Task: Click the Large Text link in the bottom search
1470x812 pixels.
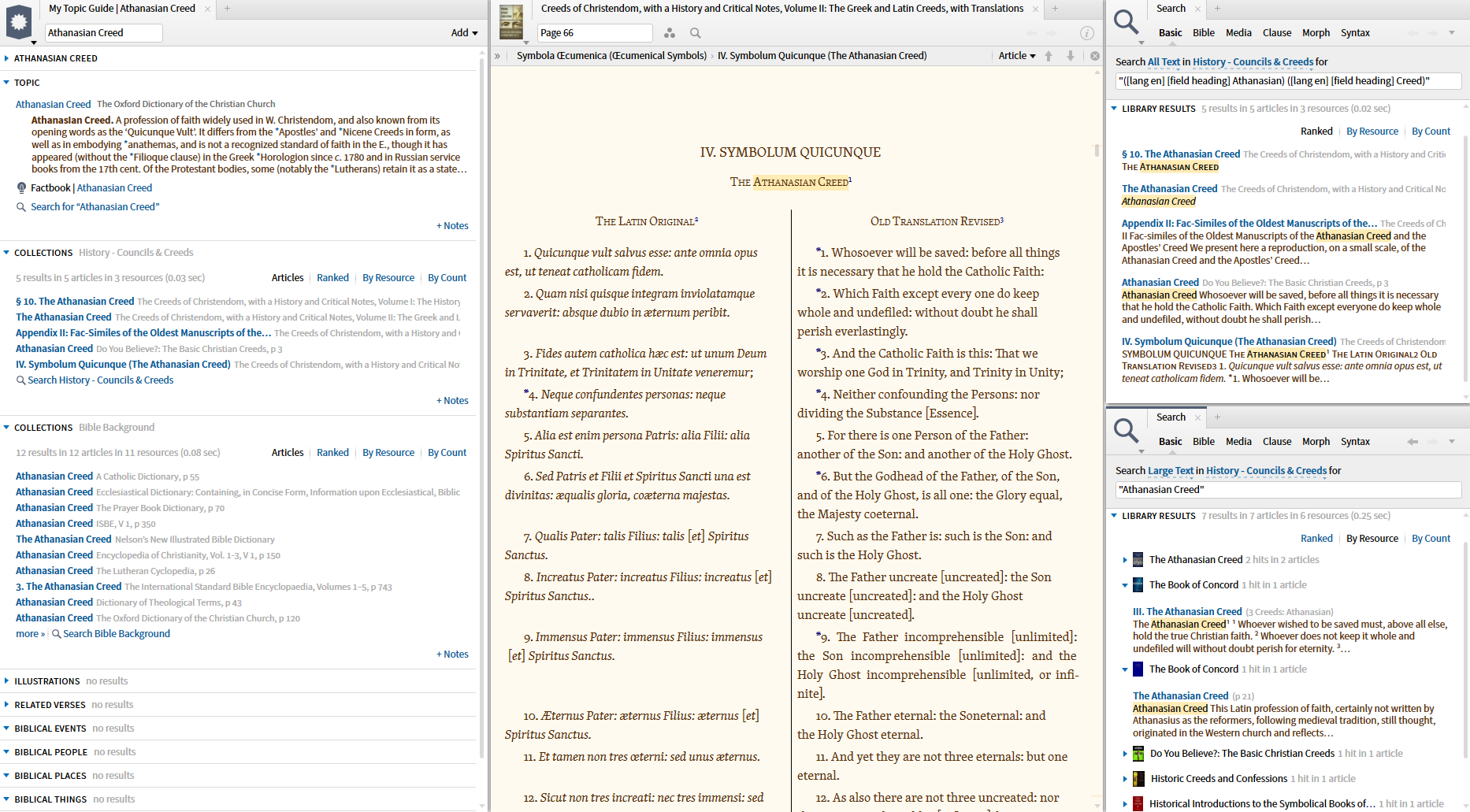Action: [1171, 471]
